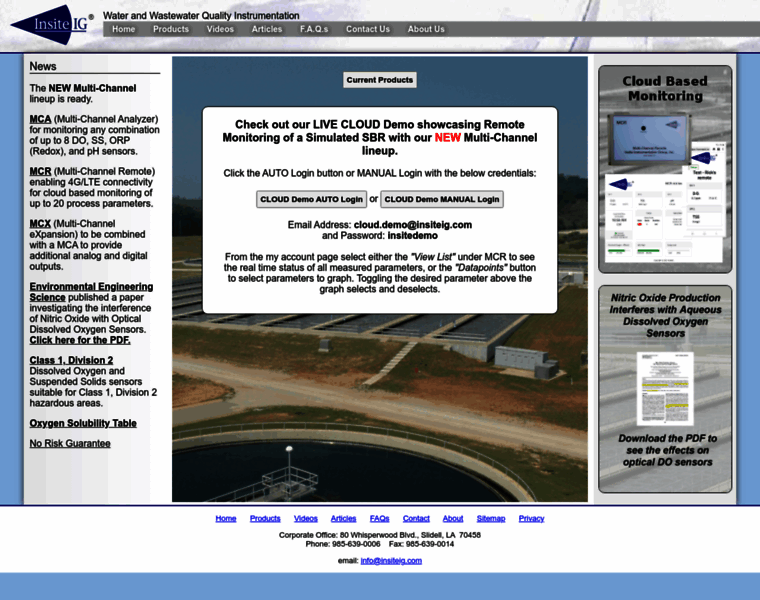Click CLOUD Demo MANUAL Login button
The width and height of the screenshot is (760, 600).
(442, 199)
